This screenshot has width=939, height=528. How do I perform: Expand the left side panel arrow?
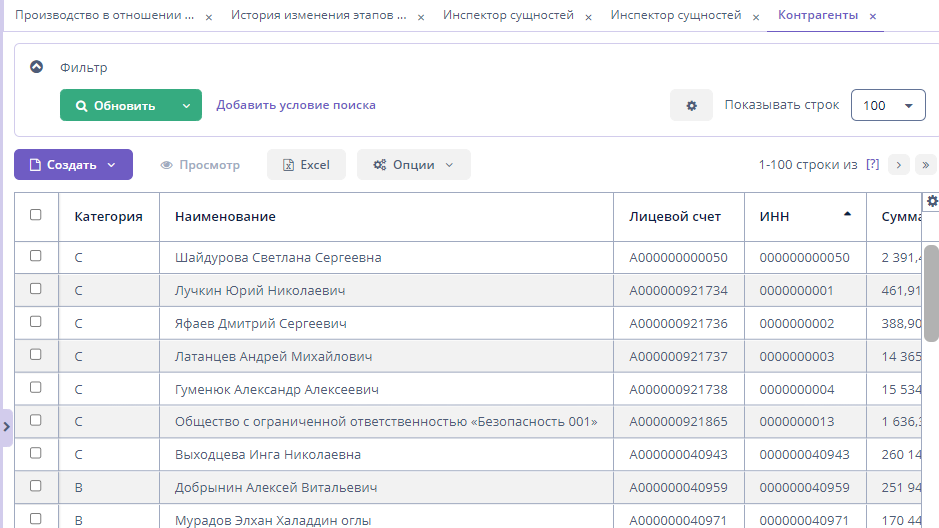[6, 427]
